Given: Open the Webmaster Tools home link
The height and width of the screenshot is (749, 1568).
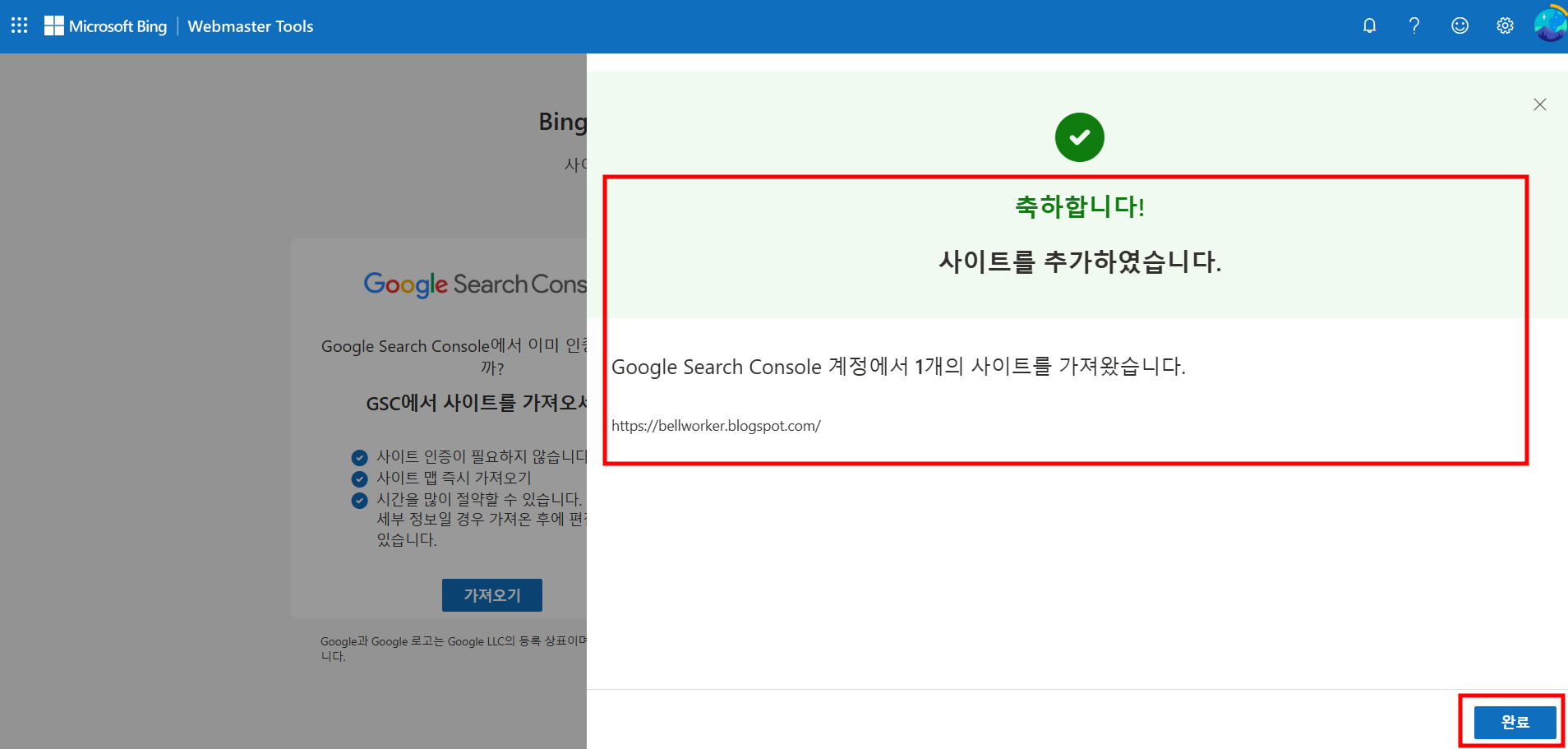Looking at the screenshot, I should (251, 26).
